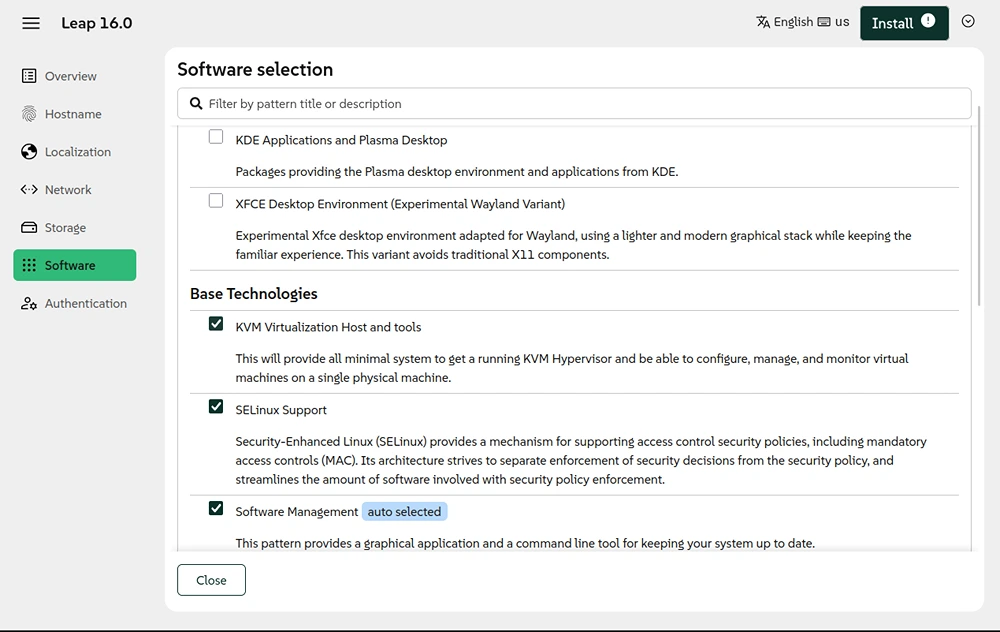Uncheck KVM Virtualization Host and tools
The image size is (1000, 632).
tap(216, 324)
